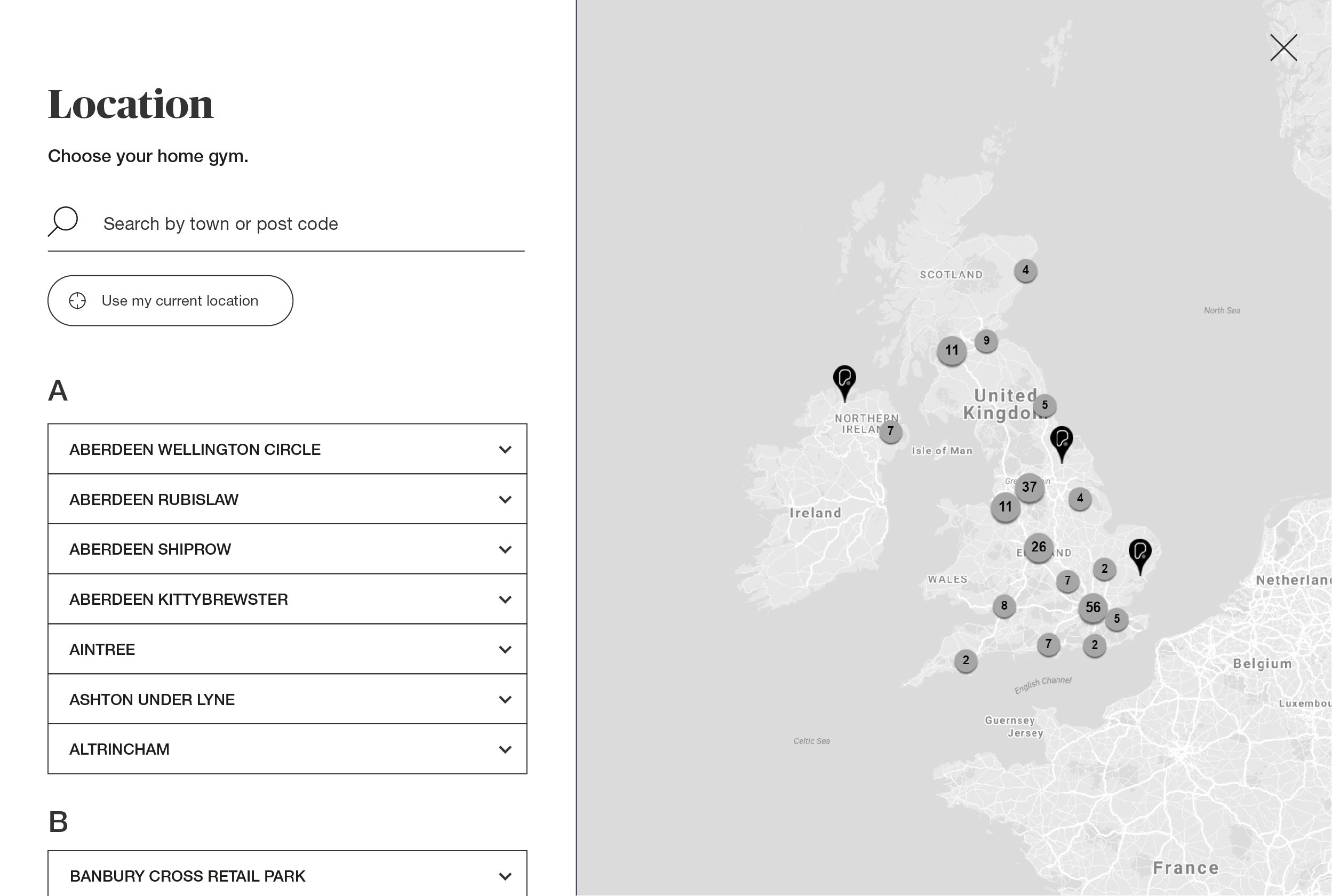Click the 37 cluster marker on map
This screenshot has height=896, width=1332.
[1029, 487]
